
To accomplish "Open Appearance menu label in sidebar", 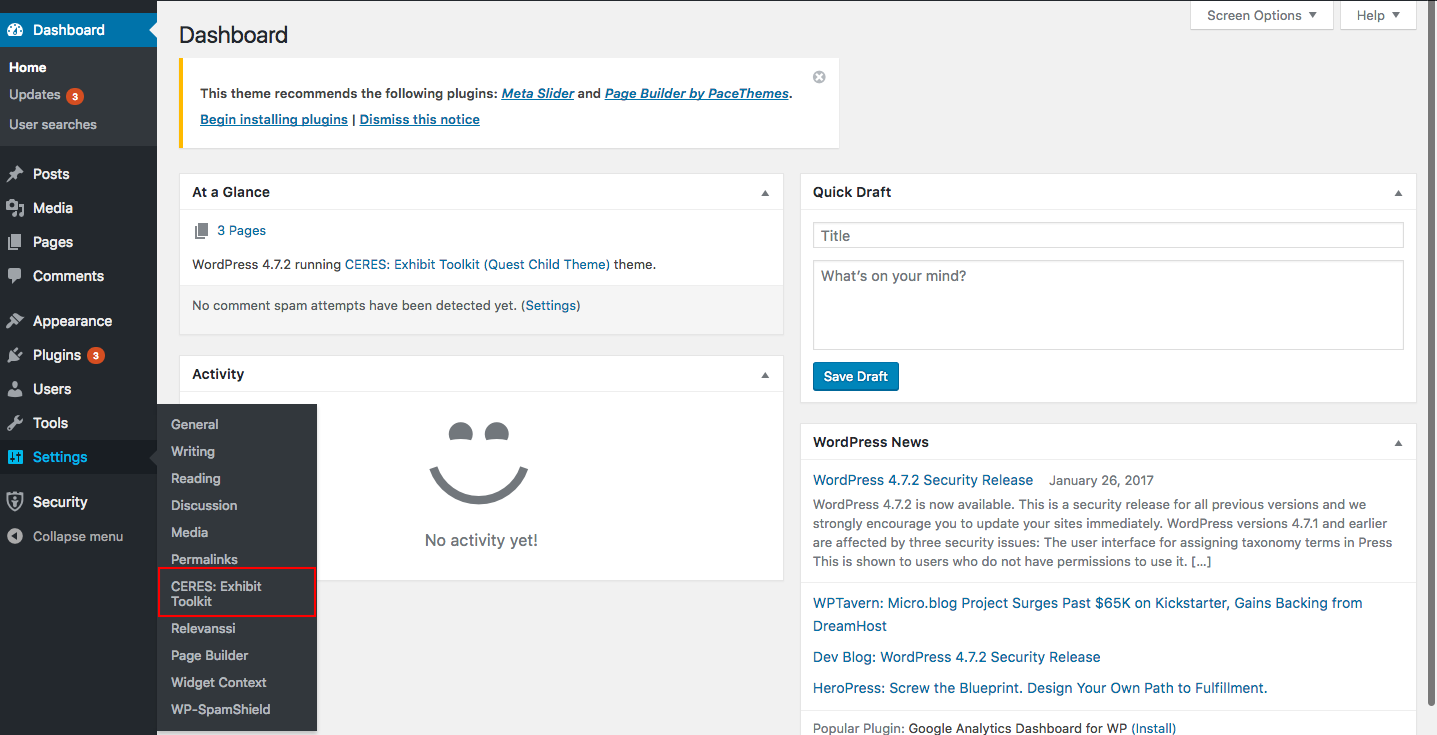I will pos(72,321).
